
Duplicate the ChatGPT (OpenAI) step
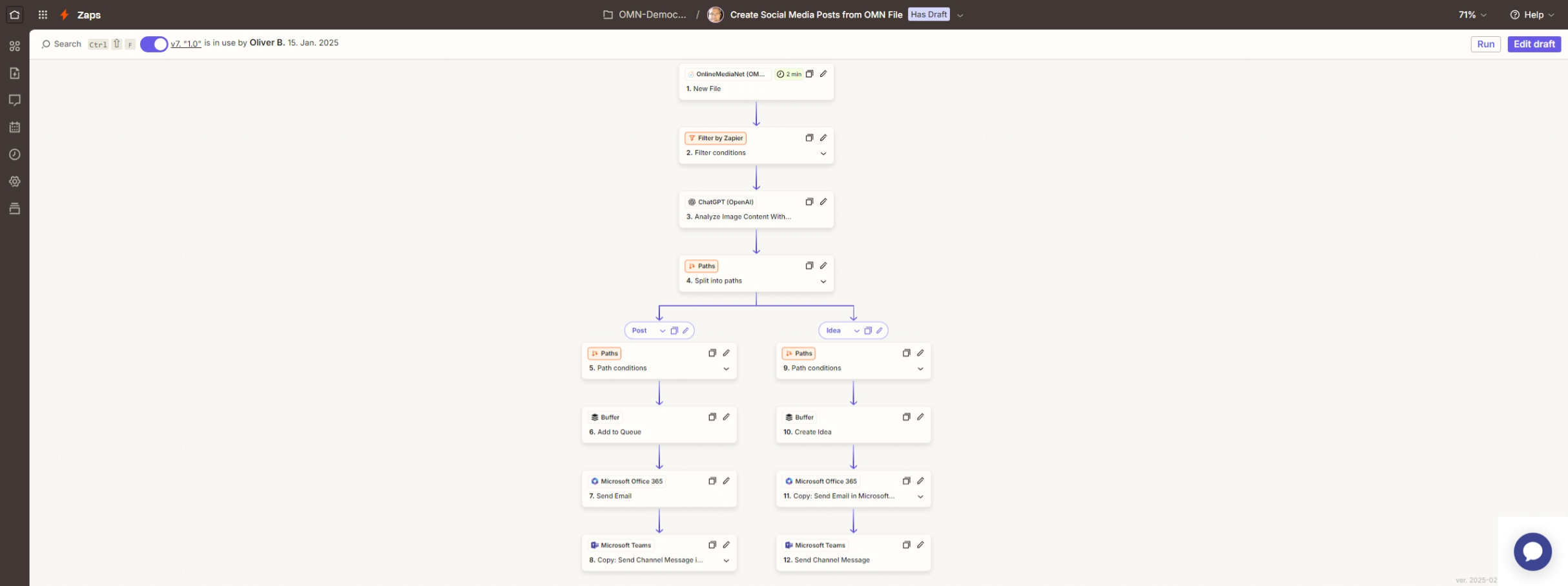click(x=809, y=202)
